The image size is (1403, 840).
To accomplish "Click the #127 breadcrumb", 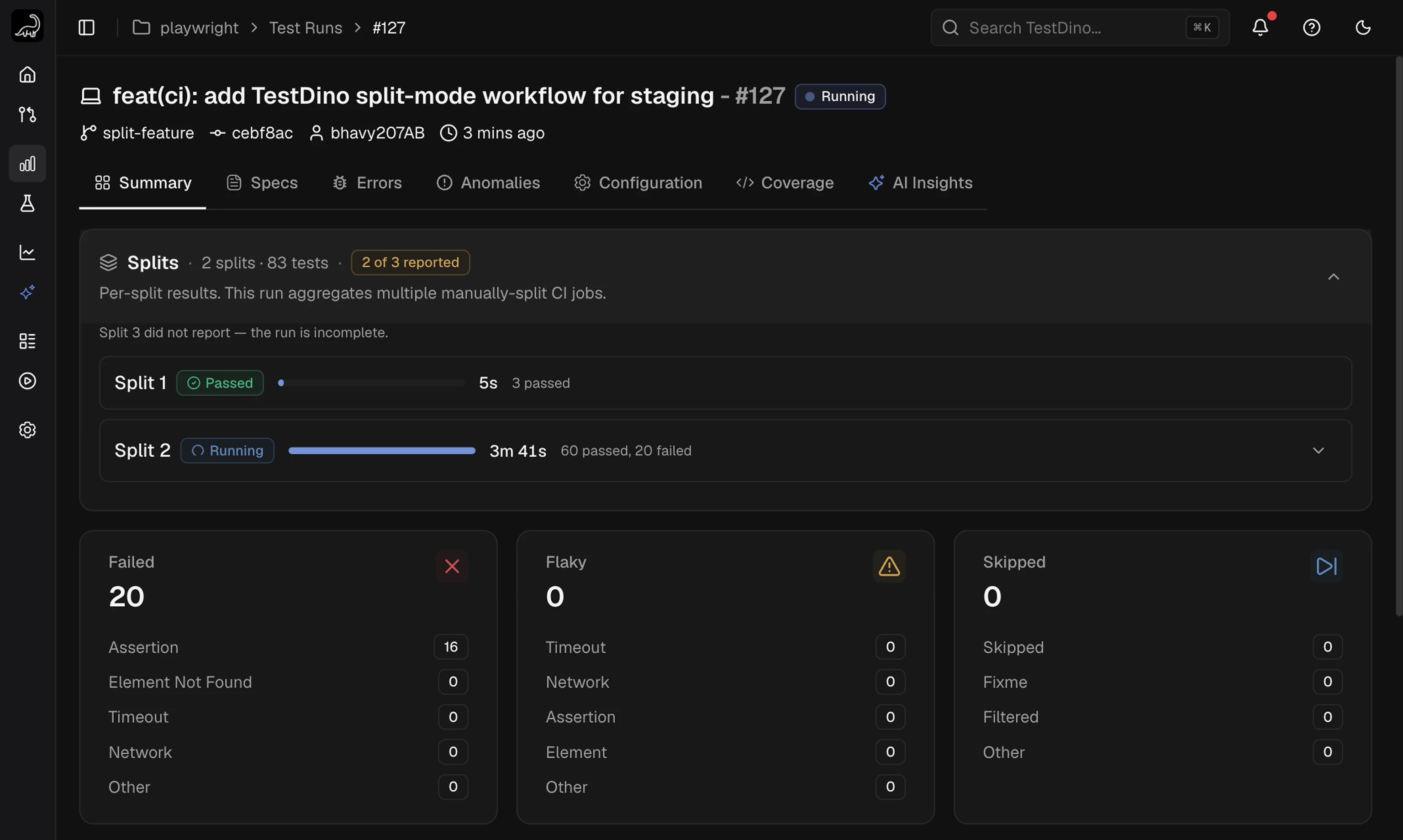I will click(389, 28).
